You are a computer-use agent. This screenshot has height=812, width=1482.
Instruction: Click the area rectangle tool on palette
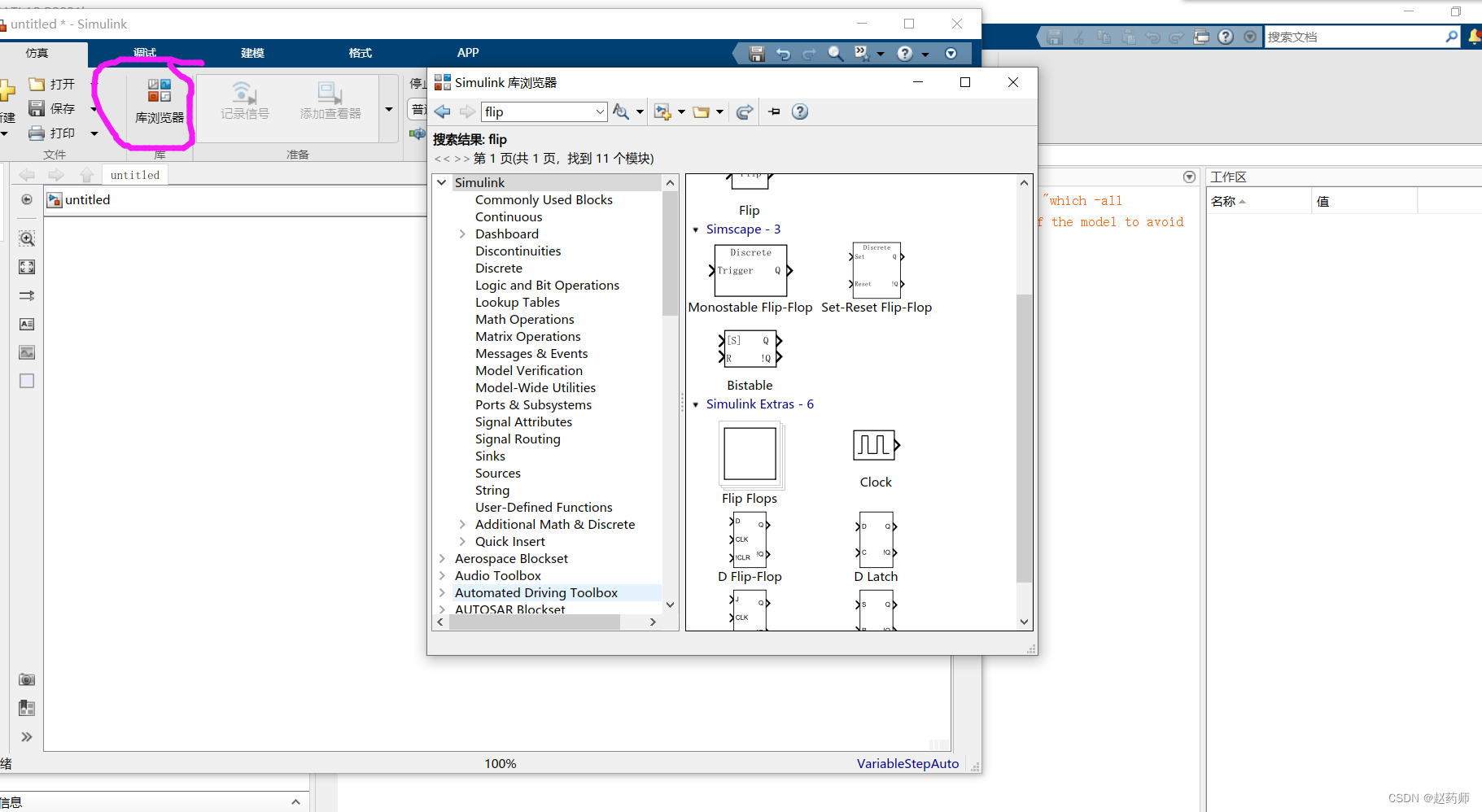tap(27, 381)
